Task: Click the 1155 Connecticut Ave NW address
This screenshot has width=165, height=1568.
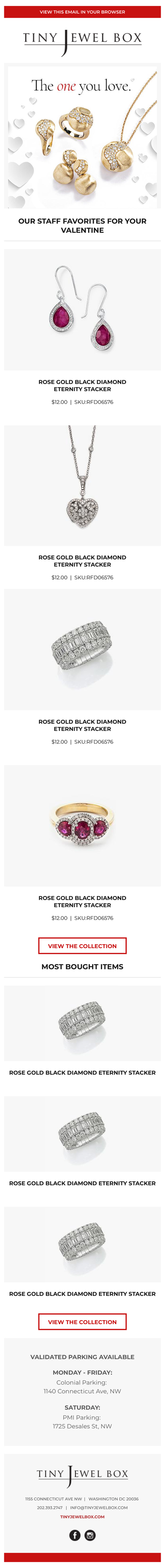Action: (53, 1499)
